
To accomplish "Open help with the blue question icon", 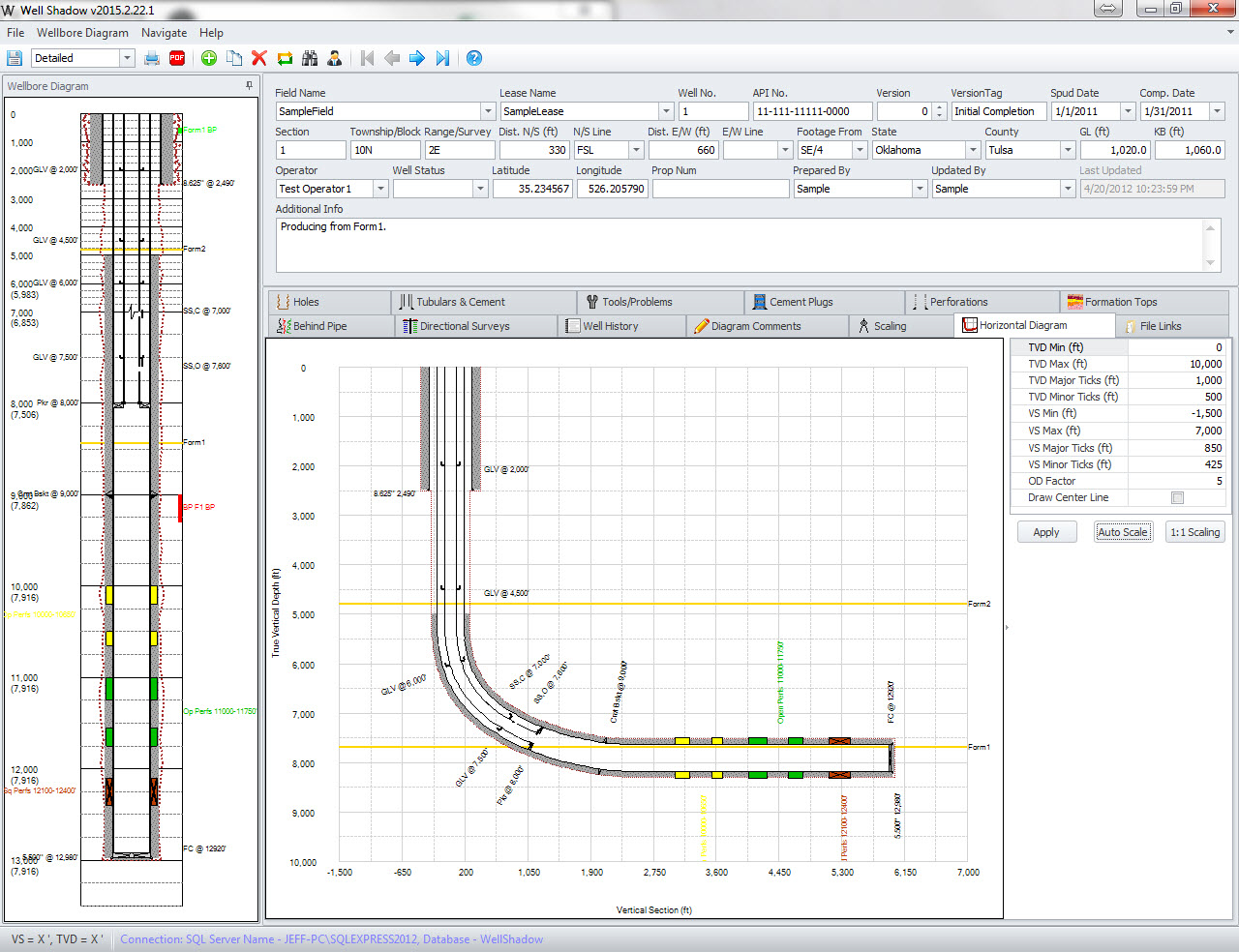I will (x=474, y=58).
